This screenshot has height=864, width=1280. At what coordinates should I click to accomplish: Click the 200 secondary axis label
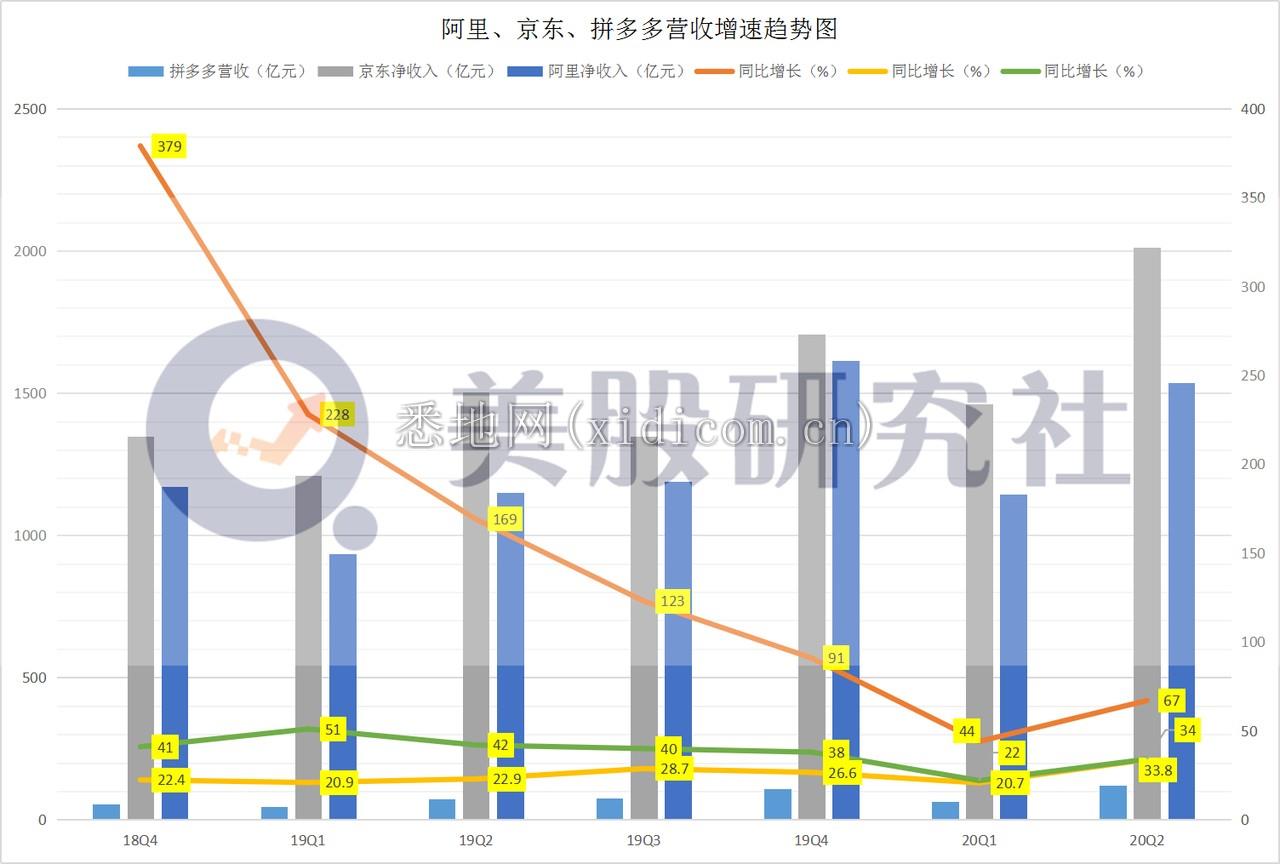[1252, 465]
